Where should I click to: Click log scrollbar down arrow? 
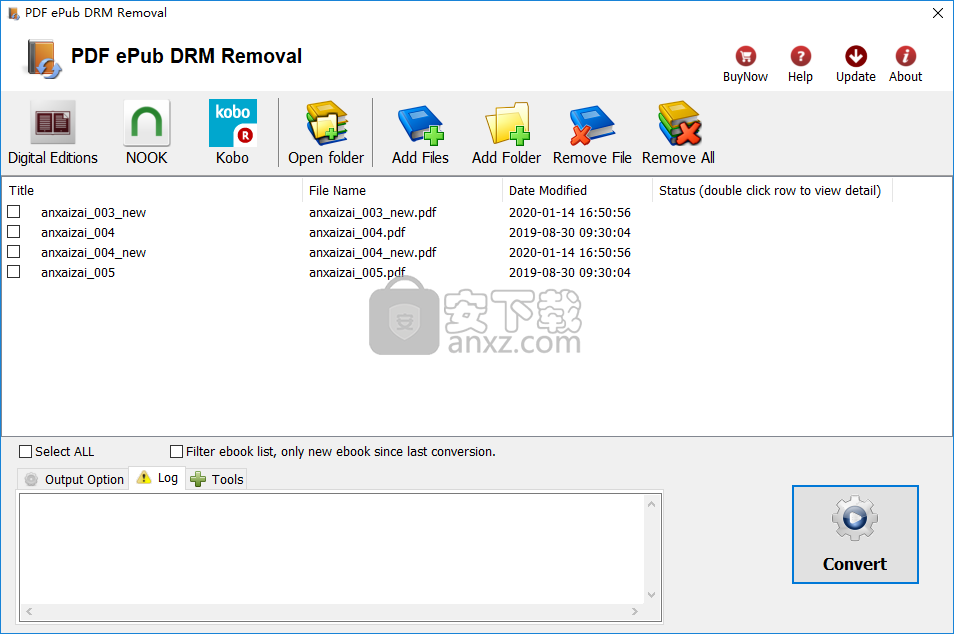(652, 595)
